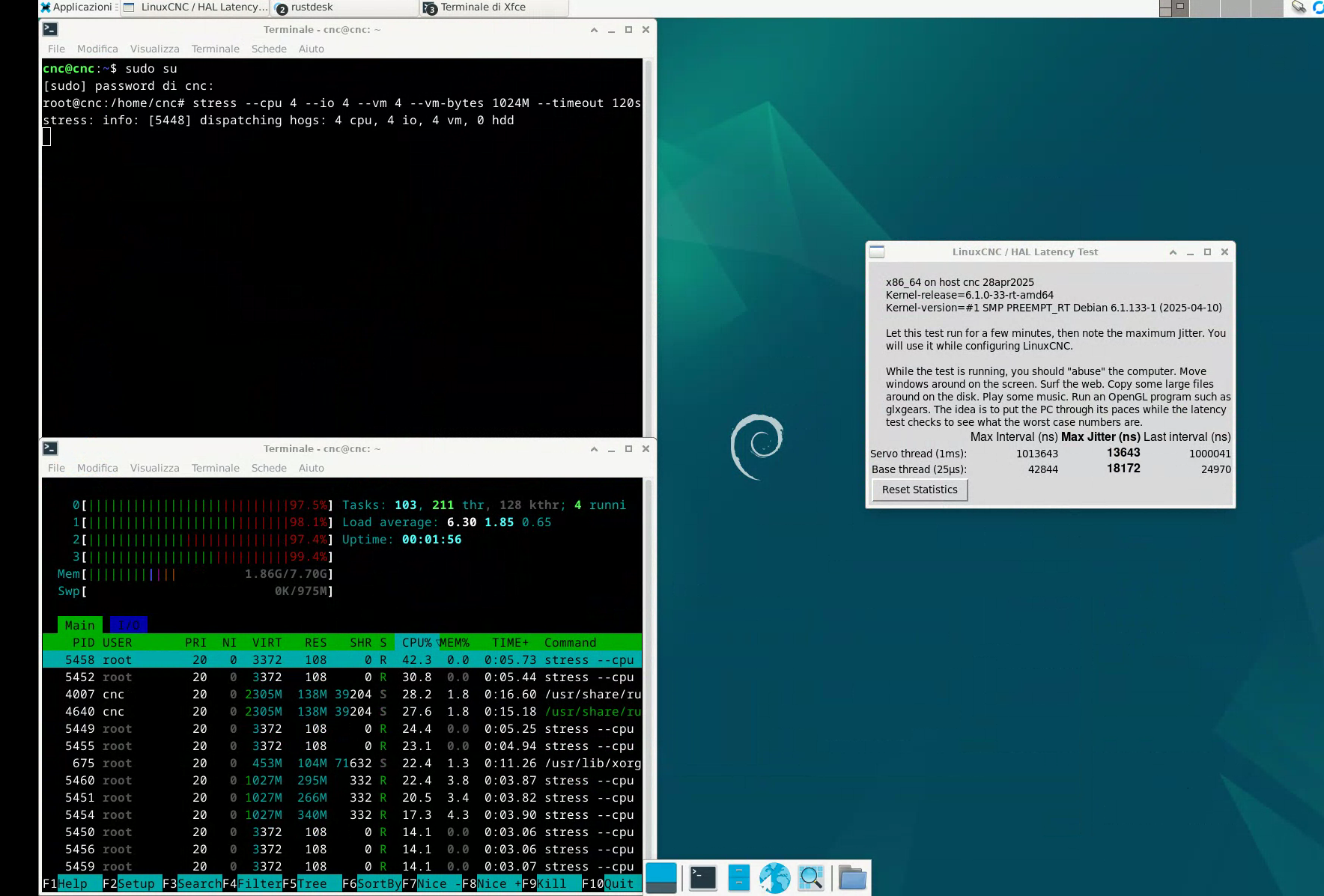Open the Terminale menu in the upper terminal
The width and height of the screenshot is (1324, 896).
[x=215, y=49]
